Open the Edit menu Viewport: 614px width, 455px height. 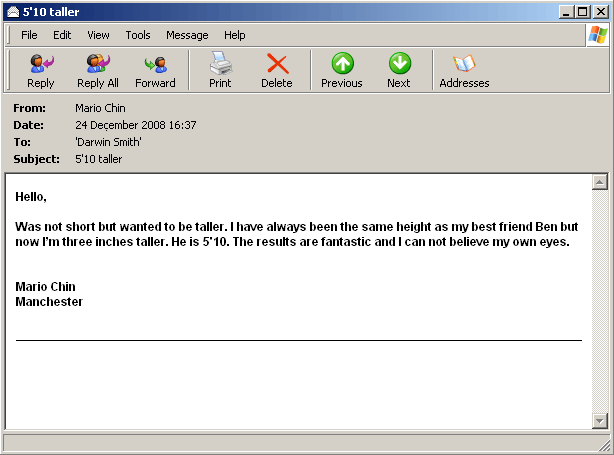62,35
